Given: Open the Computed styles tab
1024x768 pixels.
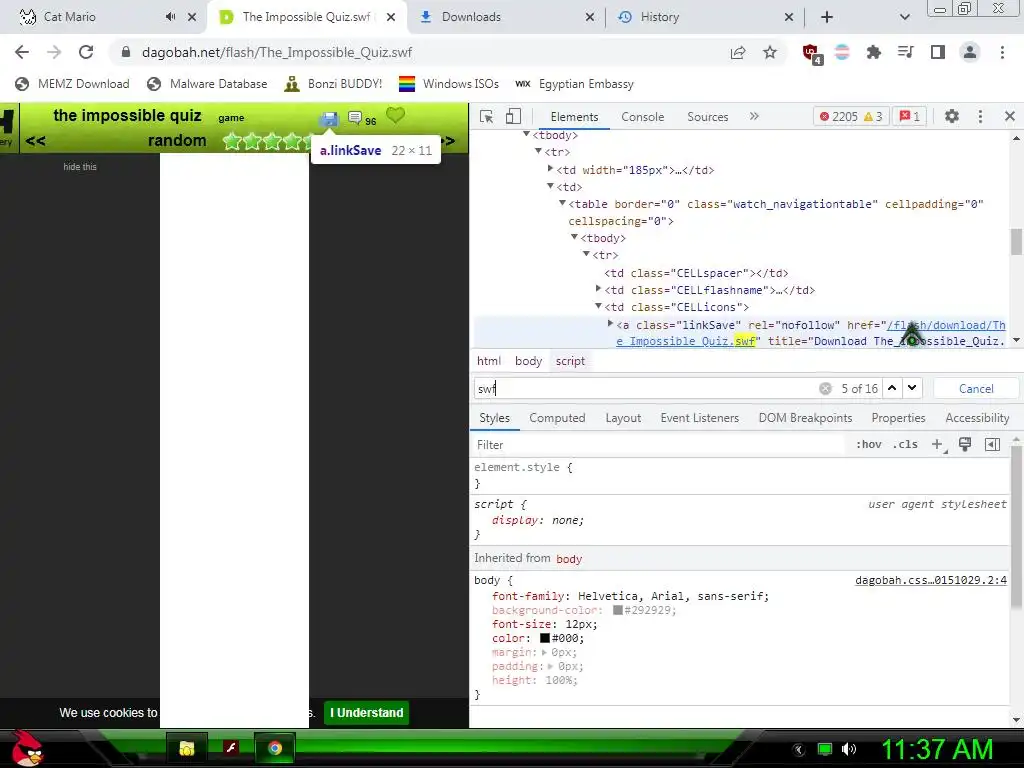Looking at the screenshot, I should [557, 418].
